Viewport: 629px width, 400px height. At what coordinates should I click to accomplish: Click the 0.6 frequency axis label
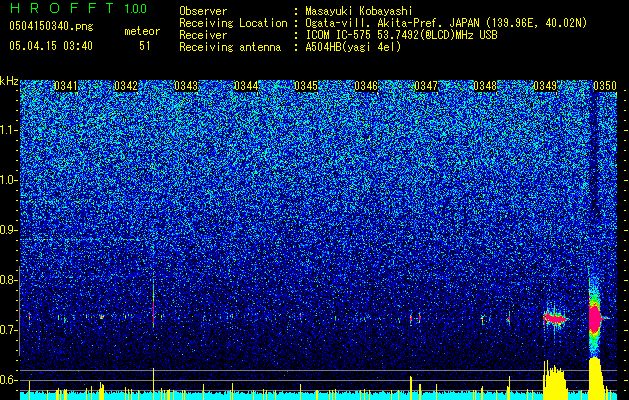(8, 380)
